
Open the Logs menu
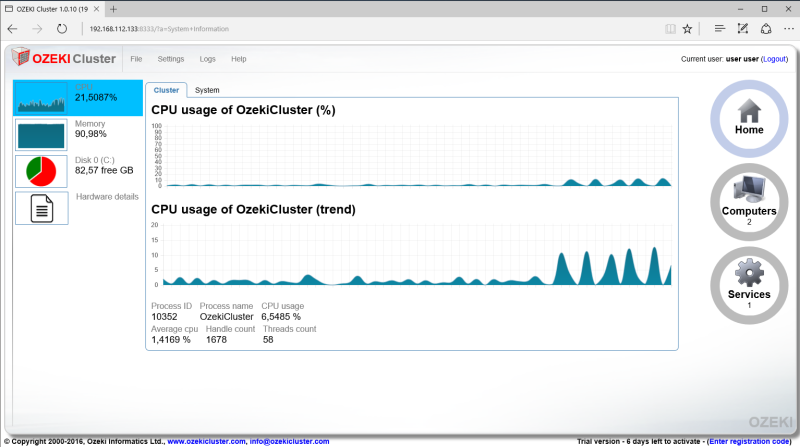pos(208,59)
